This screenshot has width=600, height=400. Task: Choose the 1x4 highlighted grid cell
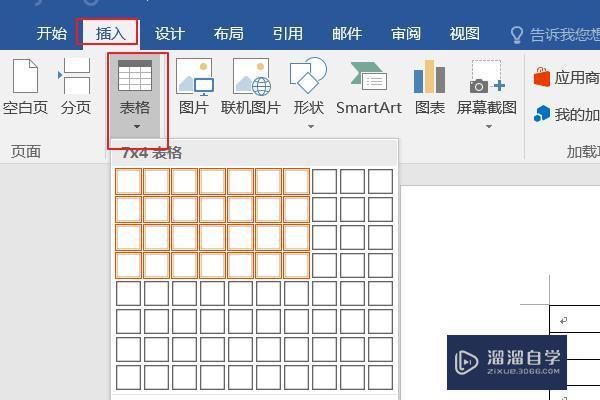pos(128,266)
